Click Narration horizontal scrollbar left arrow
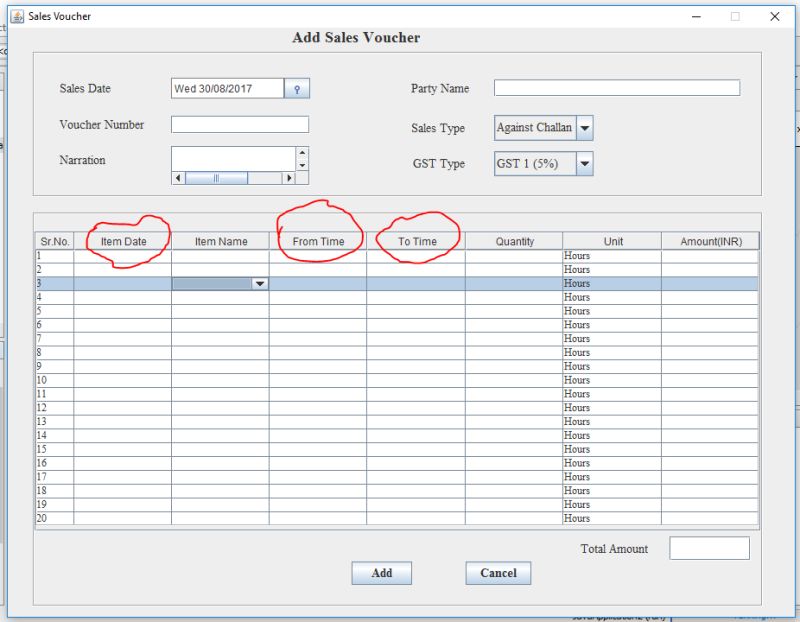The width and height of the screenshot is (800, 622). (x=178, y=178)
